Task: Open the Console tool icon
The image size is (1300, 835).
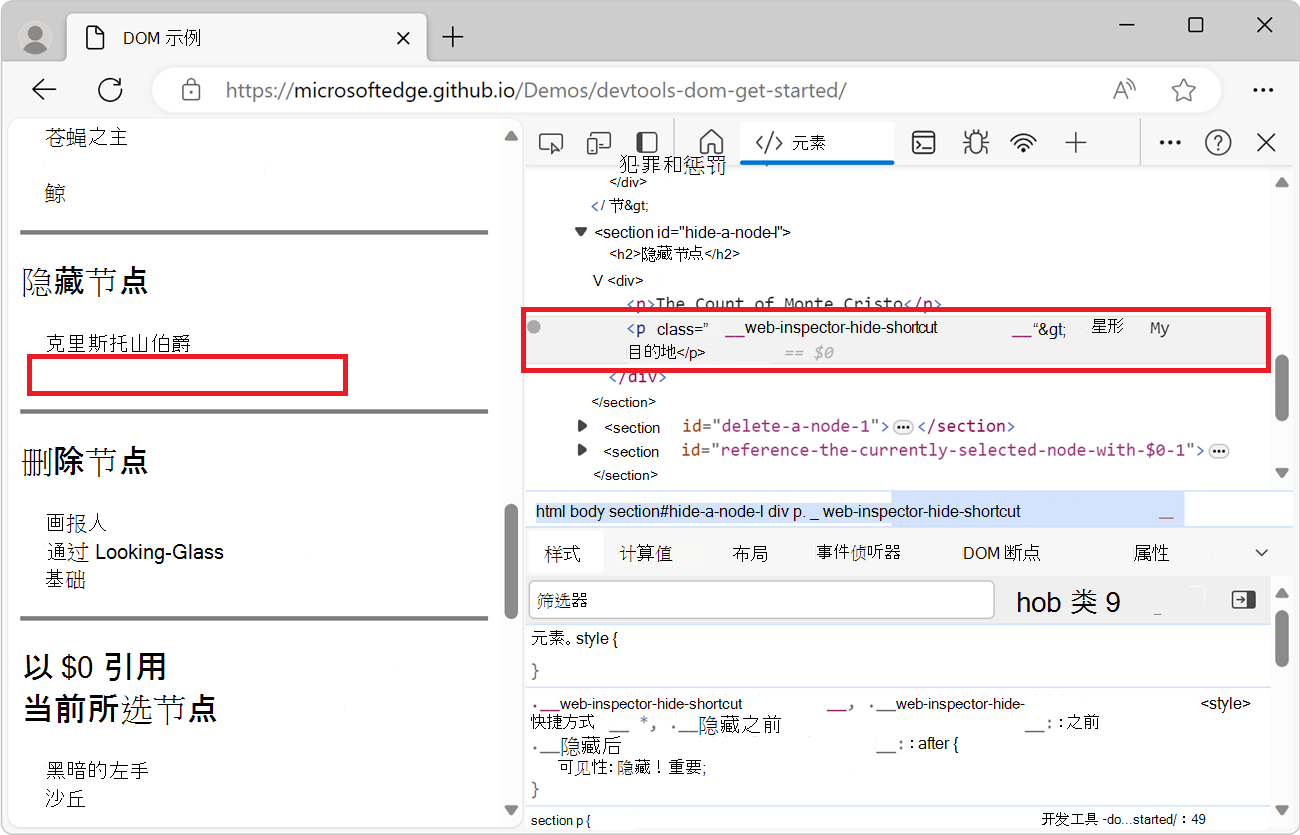Action: point(924,143)
